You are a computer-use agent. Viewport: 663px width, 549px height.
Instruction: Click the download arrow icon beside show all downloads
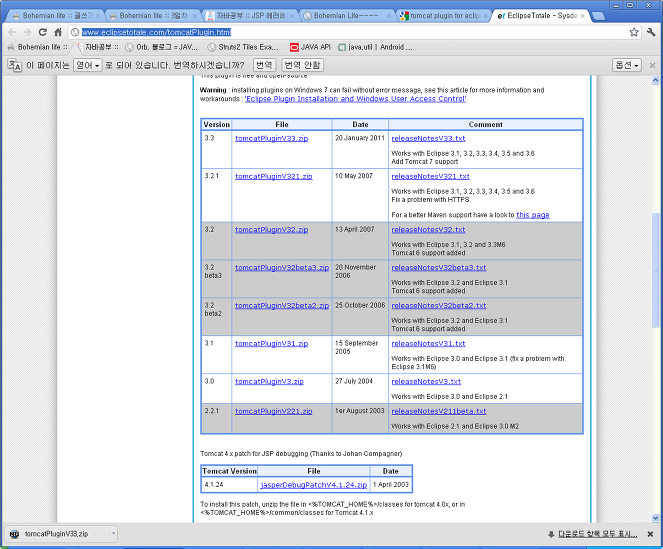(x=551, y=534)
